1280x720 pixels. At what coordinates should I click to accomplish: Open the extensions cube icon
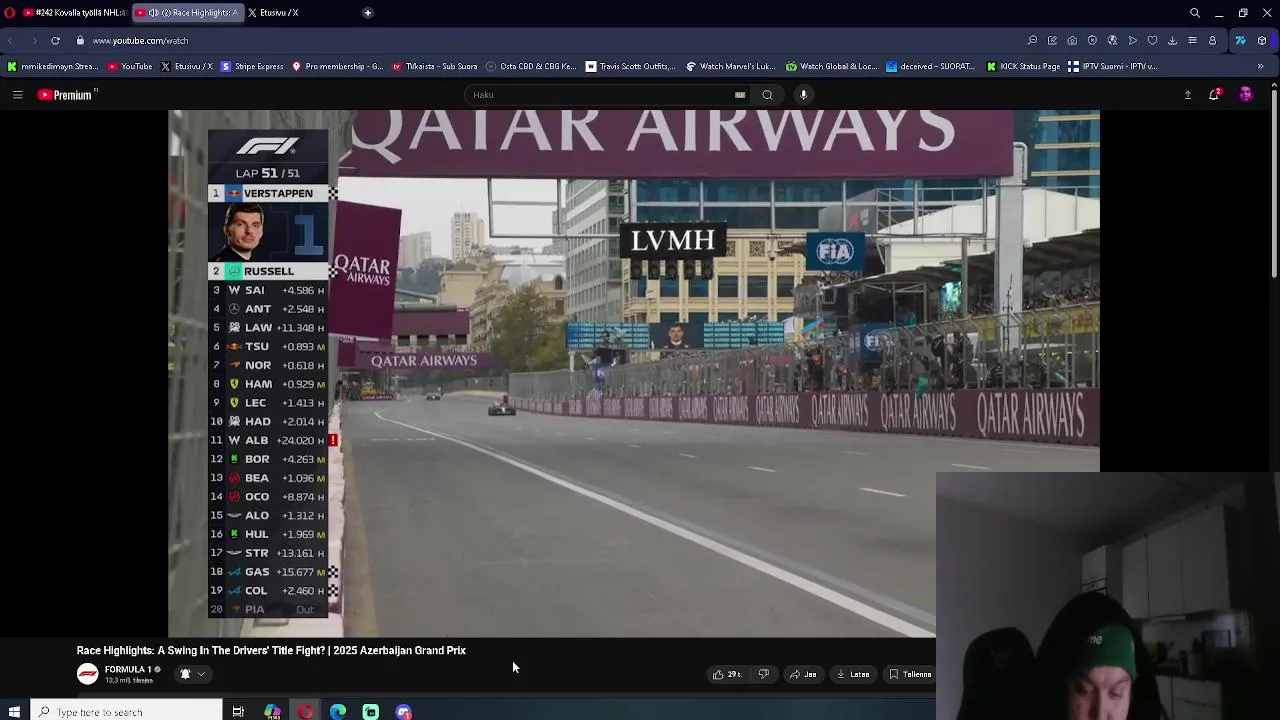click(1262, 41)
